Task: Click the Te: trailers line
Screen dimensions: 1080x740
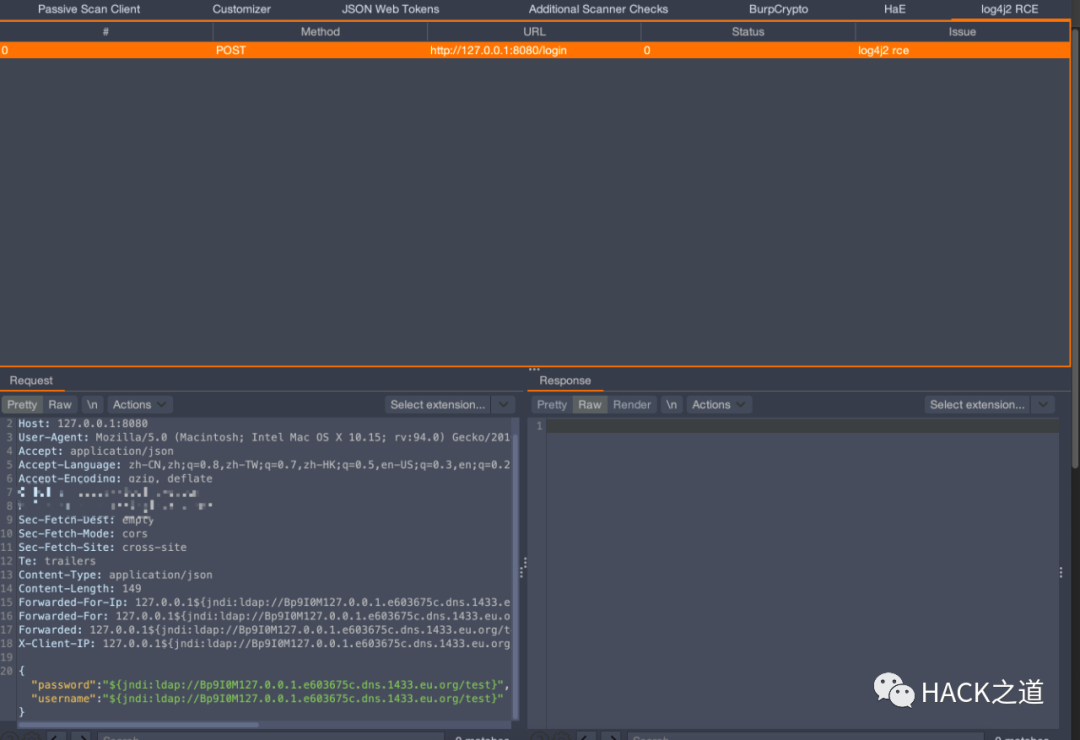Action: [56, 562]
